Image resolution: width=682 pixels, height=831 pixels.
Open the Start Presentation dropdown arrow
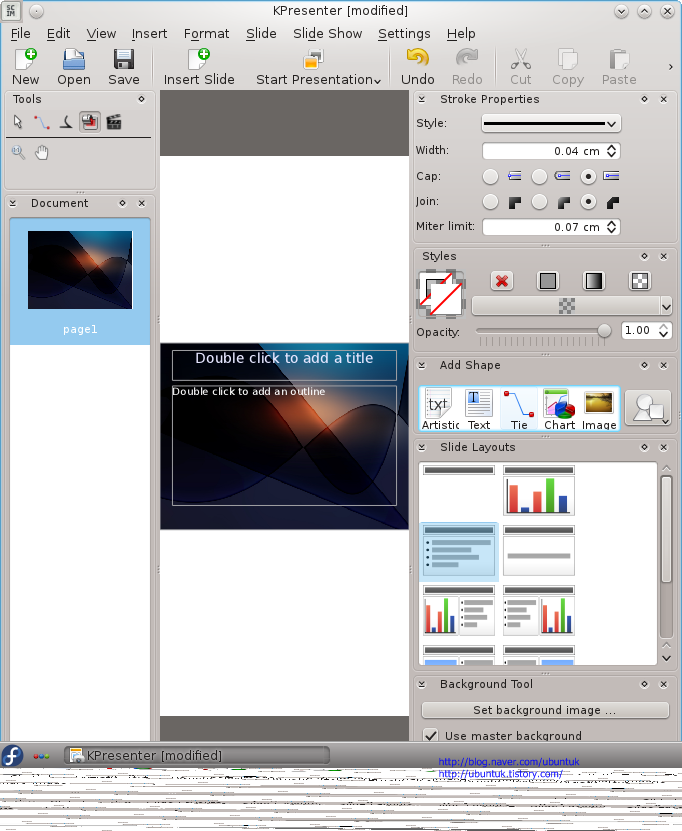coord(377,81)
